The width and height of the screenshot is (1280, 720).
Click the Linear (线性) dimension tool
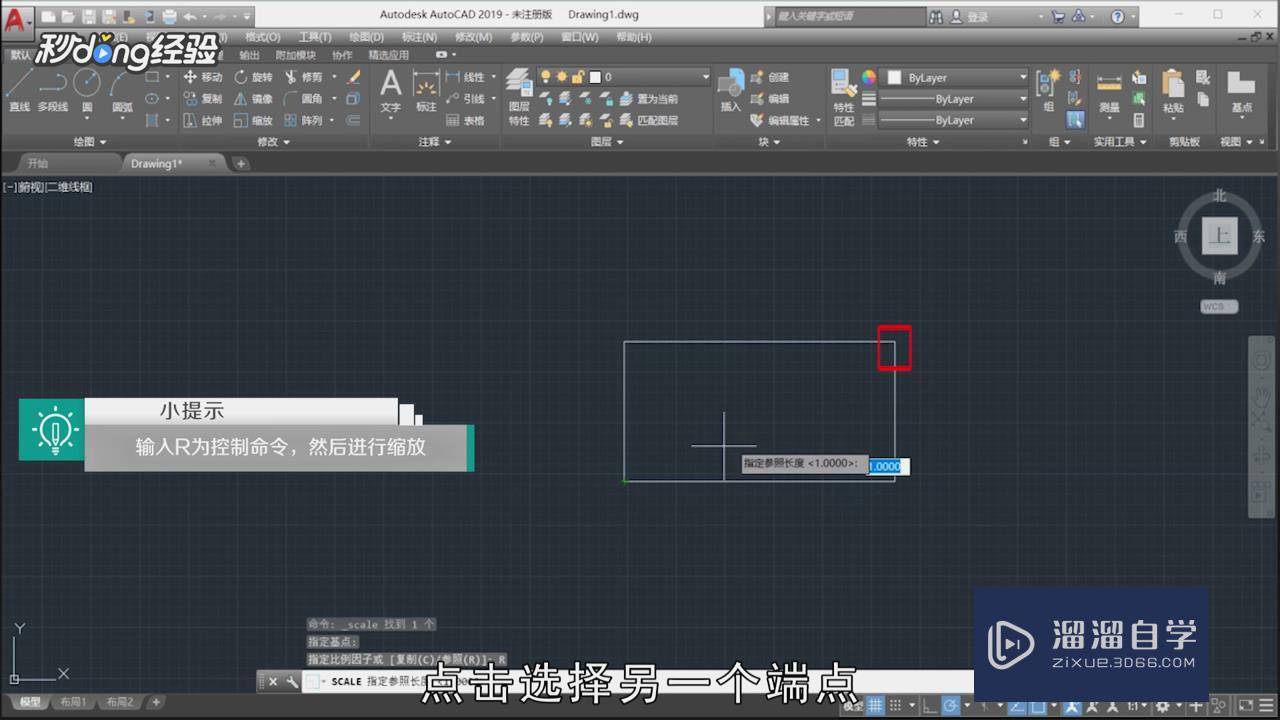(x=466, y=77)
